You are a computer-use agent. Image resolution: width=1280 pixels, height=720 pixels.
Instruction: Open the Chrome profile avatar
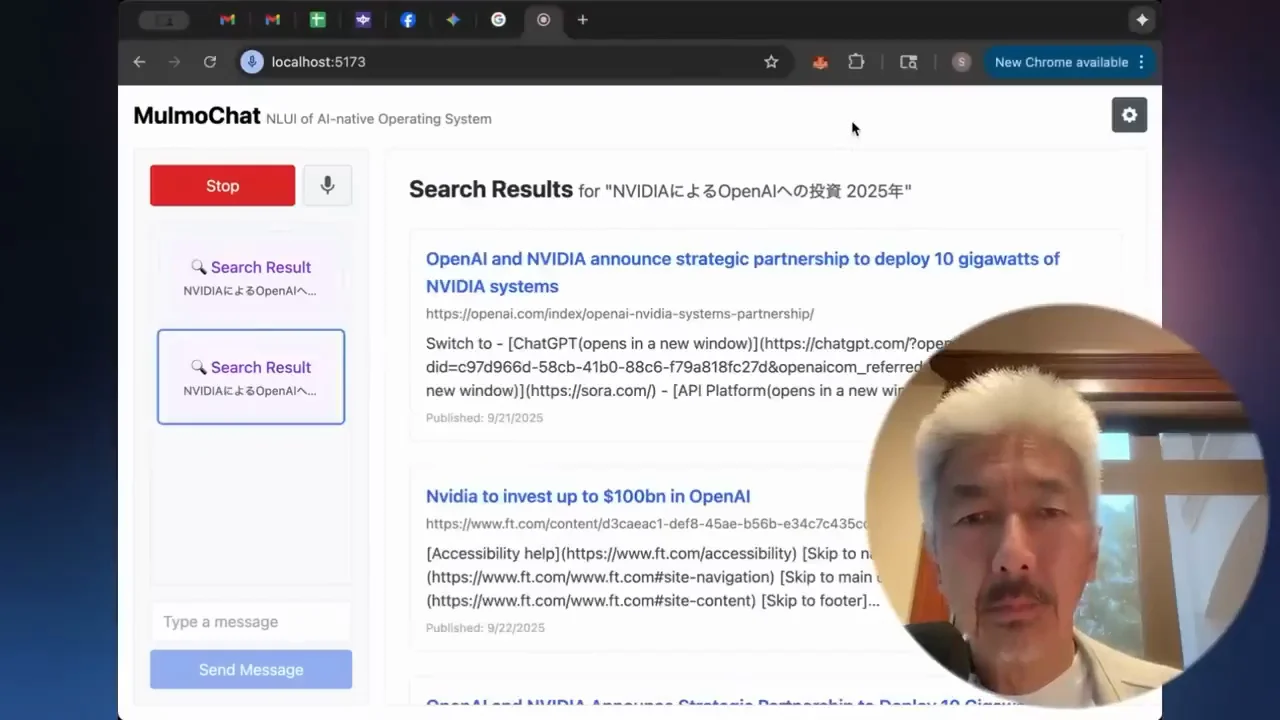point(961,62)
